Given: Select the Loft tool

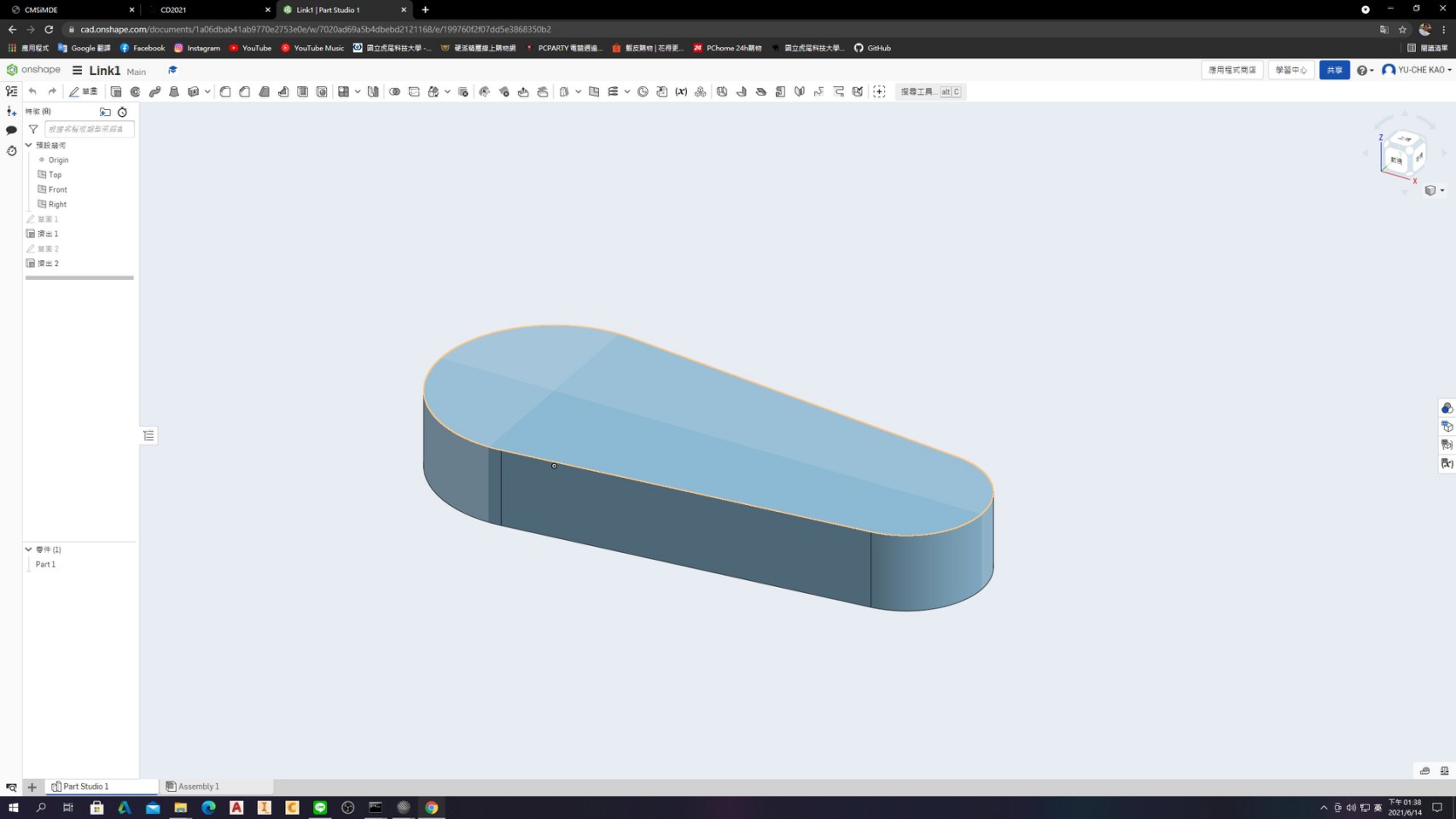Looking at the screenshot, I should (174, 91).
